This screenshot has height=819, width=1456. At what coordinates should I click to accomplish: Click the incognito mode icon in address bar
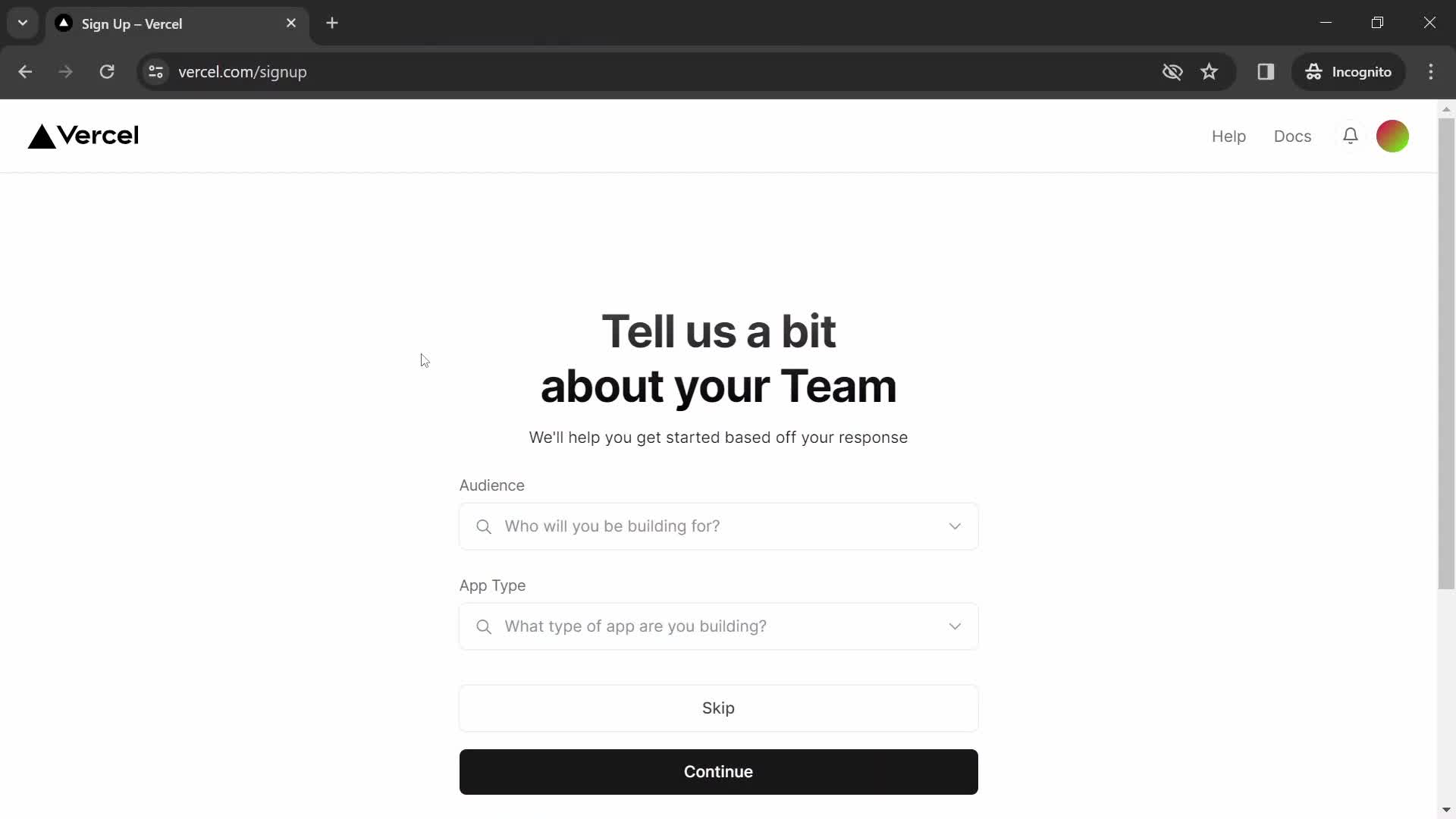[1313, 71]
